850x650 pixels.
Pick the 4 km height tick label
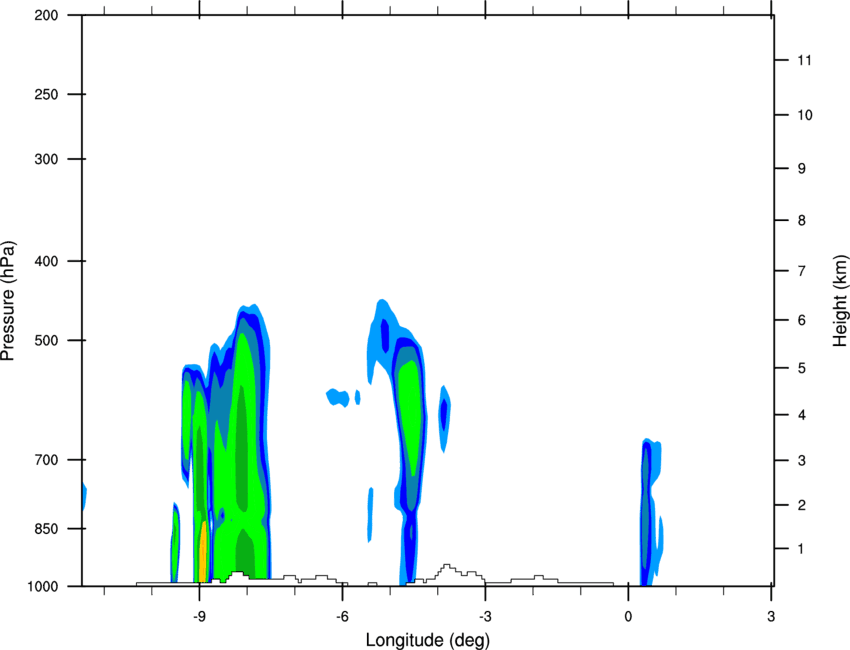[802, 415]
